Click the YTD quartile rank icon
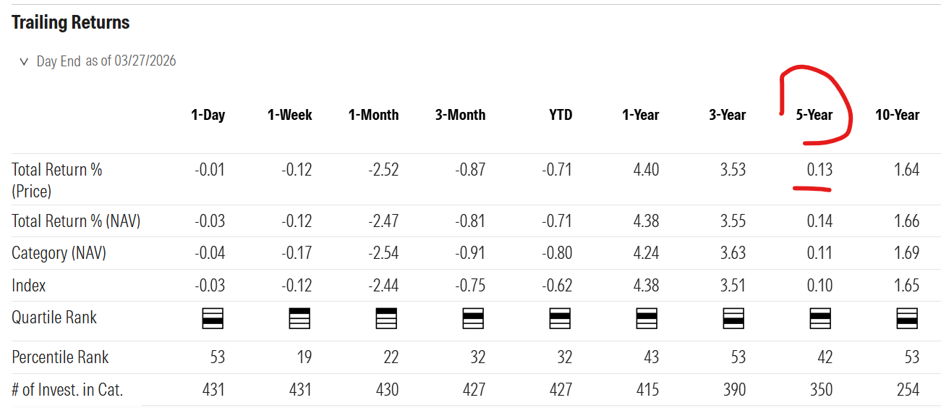Image resolution: width=950 pixels, height=419 pixels. 560,319
